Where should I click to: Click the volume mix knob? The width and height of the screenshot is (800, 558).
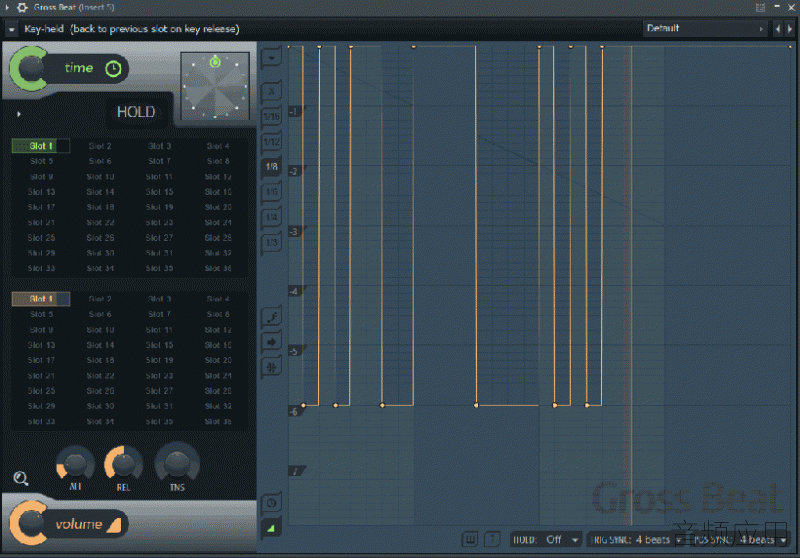(30, 523)
